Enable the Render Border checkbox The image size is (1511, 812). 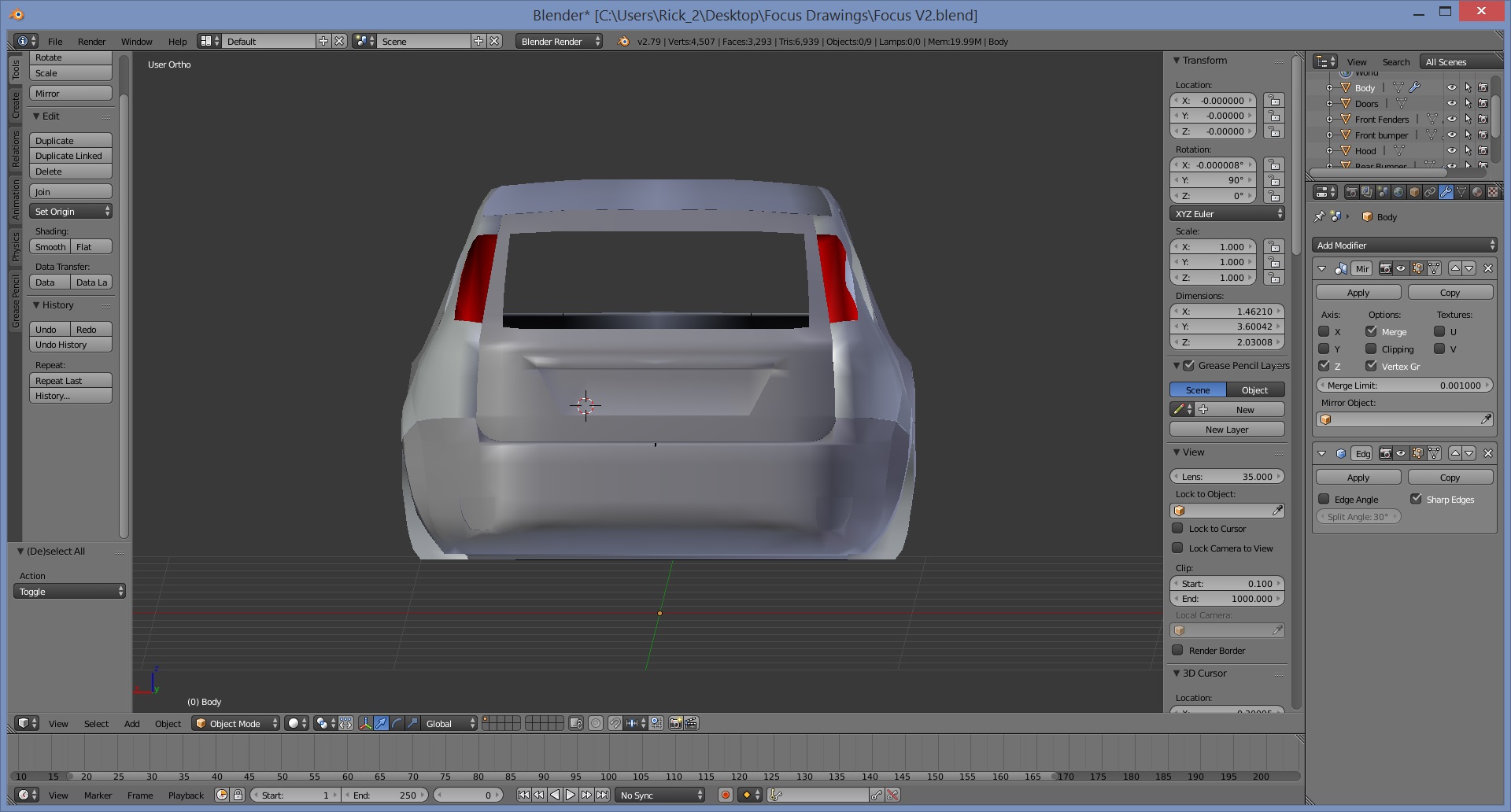(1177, 651)
